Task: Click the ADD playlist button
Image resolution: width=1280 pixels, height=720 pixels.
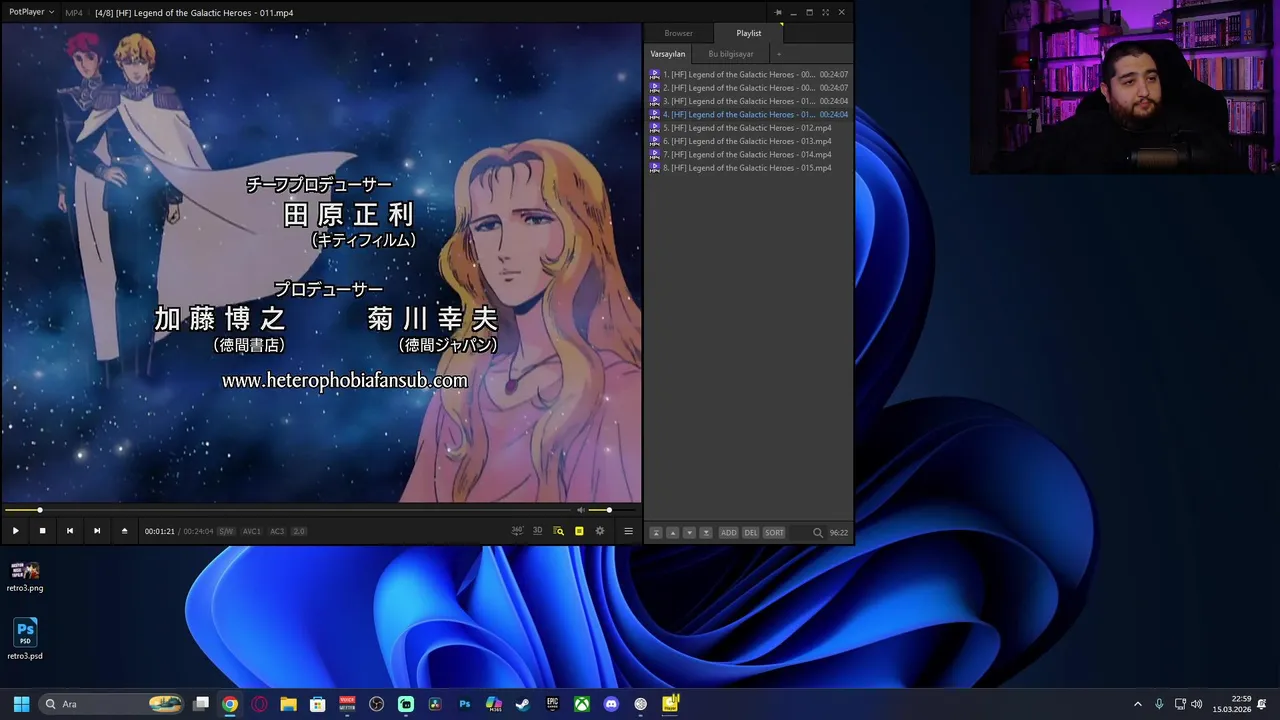Action: (729, 533)
